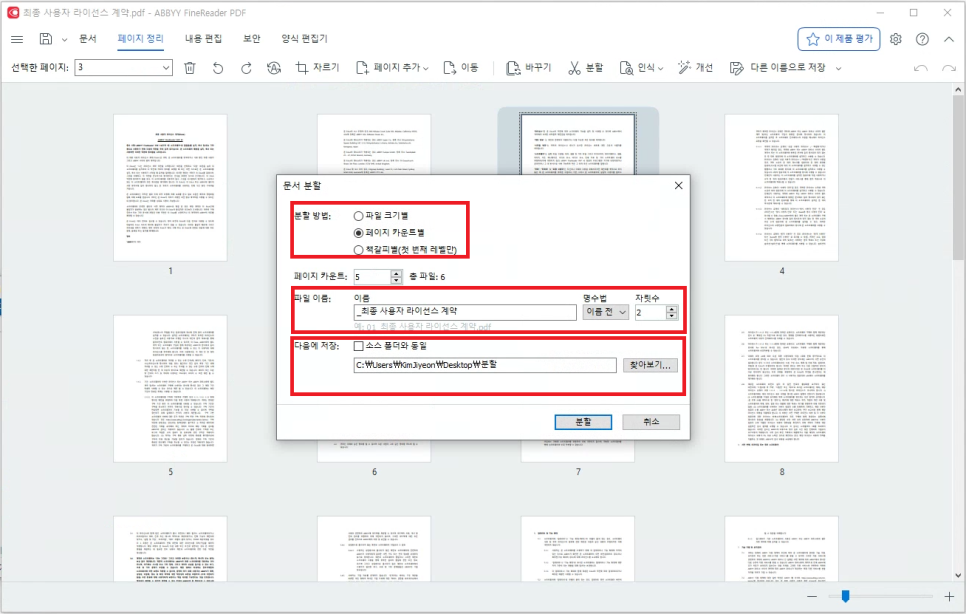Open the 보안 tab
966x614 pixels.
(251, 39)
